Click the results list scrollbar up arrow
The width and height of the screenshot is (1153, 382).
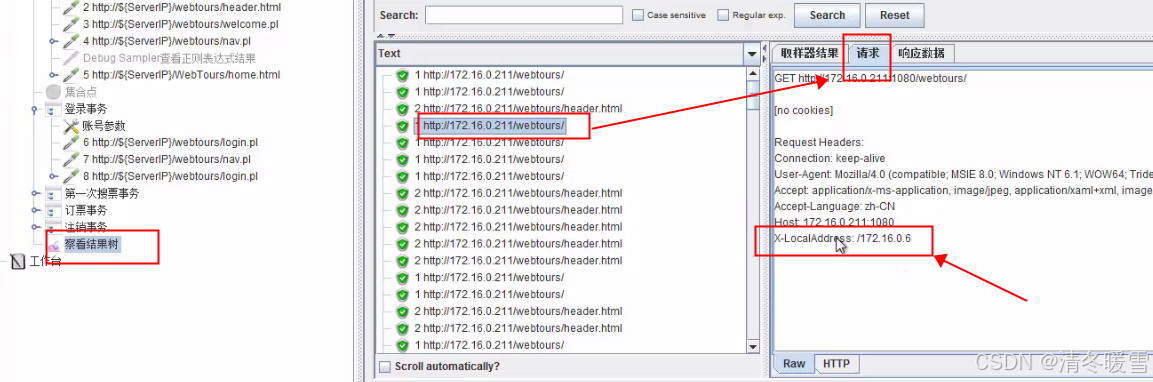tap(752, 74)
